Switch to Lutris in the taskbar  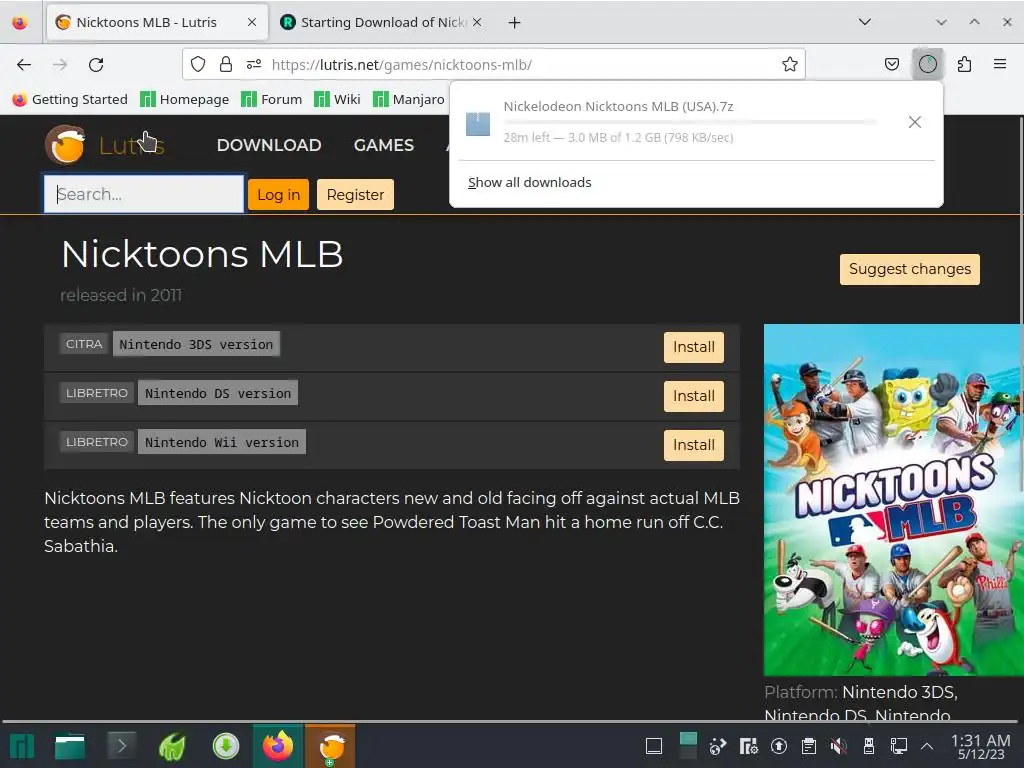pyautogui.click(x=330, y=746)
